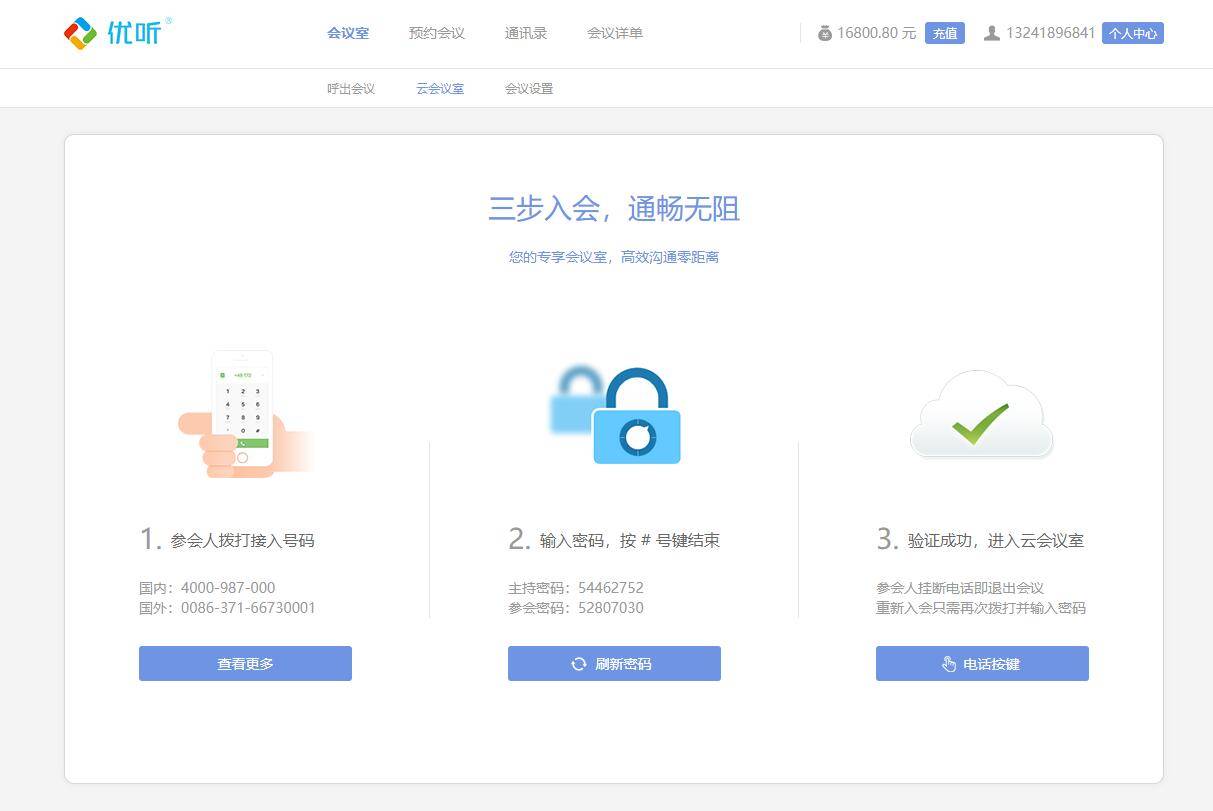1213x811 pixels.
Task: Click the user profile silhouette icon
Action: point(991,33)
